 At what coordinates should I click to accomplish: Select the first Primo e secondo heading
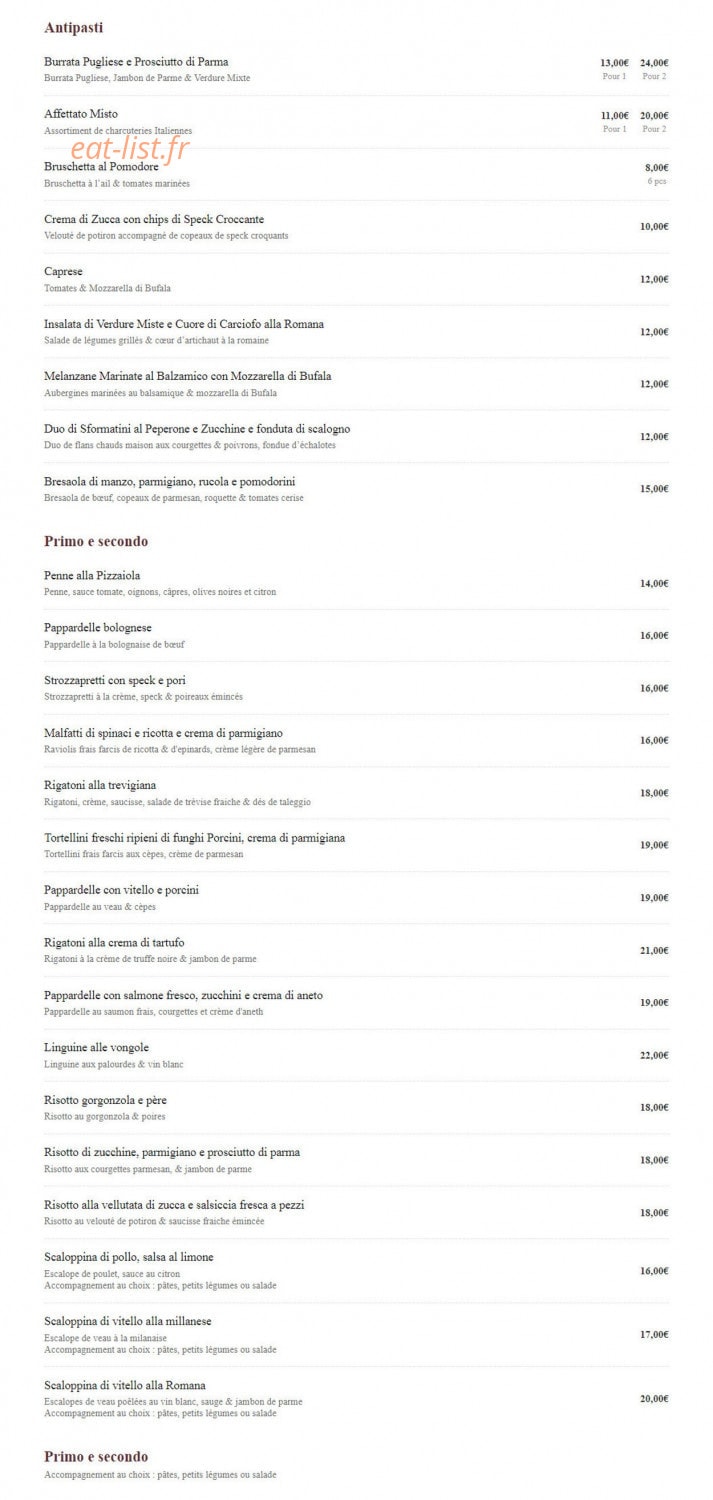pos(96,541)
